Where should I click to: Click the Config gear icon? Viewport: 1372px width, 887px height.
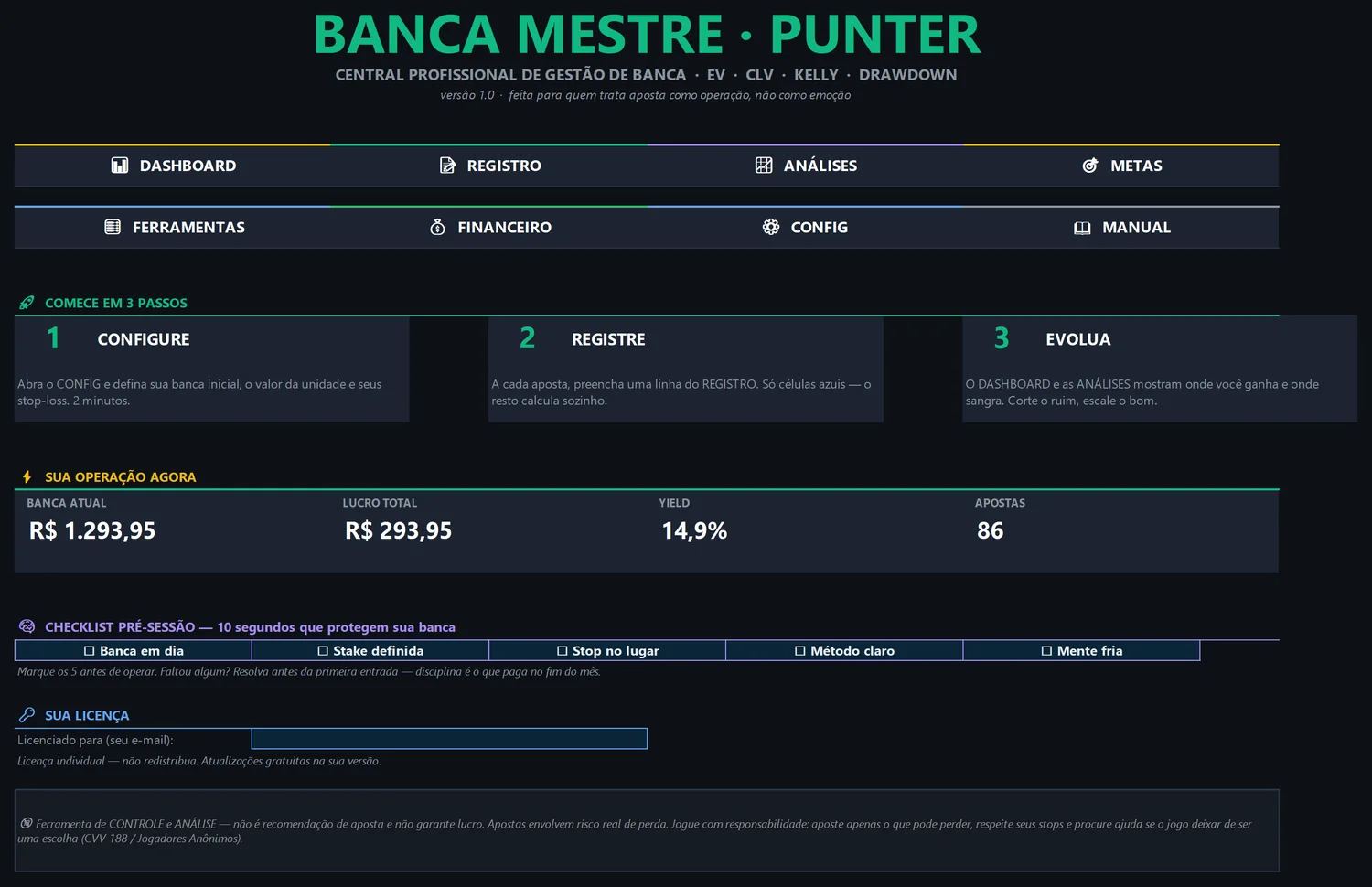pyautogui.click(x=771, y=227)
